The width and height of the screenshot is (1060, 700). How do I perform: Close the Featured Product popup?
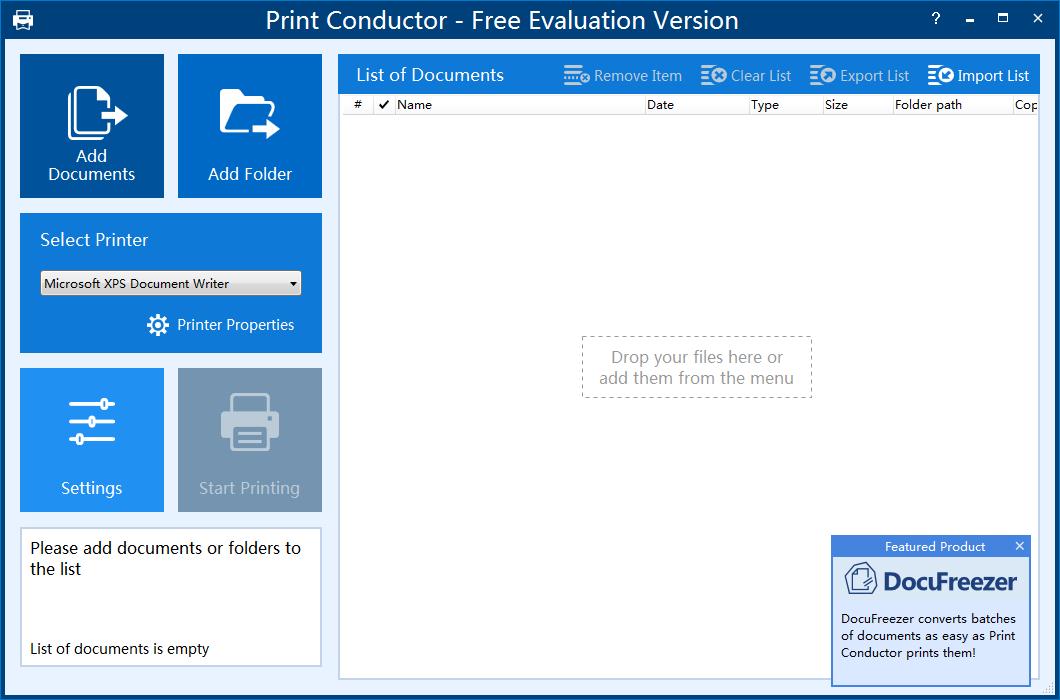coord(1019,546)
